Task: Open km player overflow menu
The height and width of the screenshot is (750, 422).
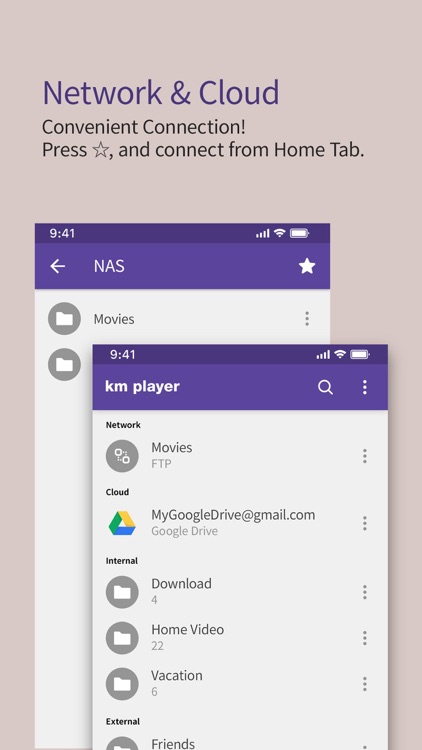Action: pyautogui.click(x=365, y=387)
